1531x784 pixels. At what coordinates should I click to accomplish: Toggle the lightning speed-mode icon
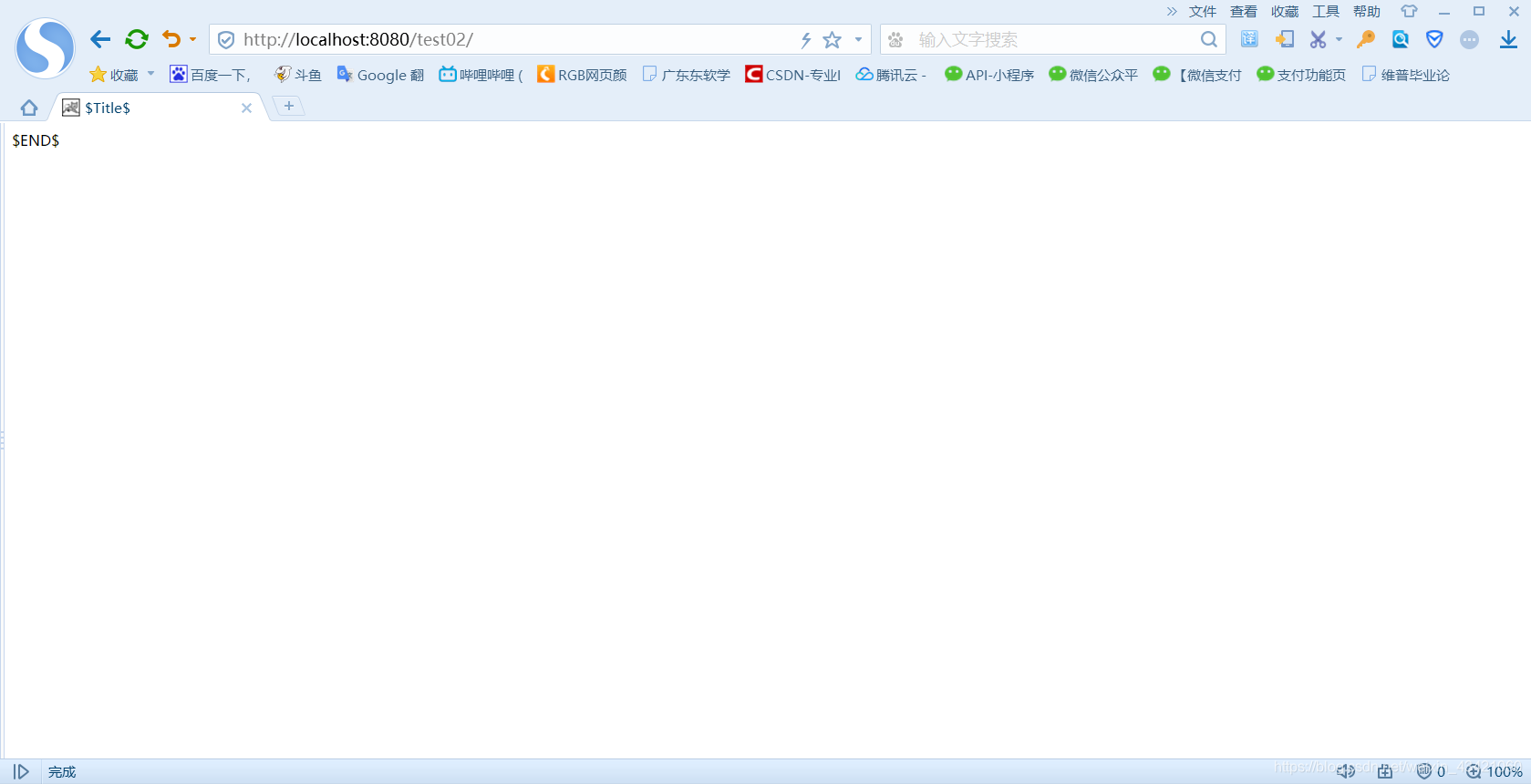(806, 40)
